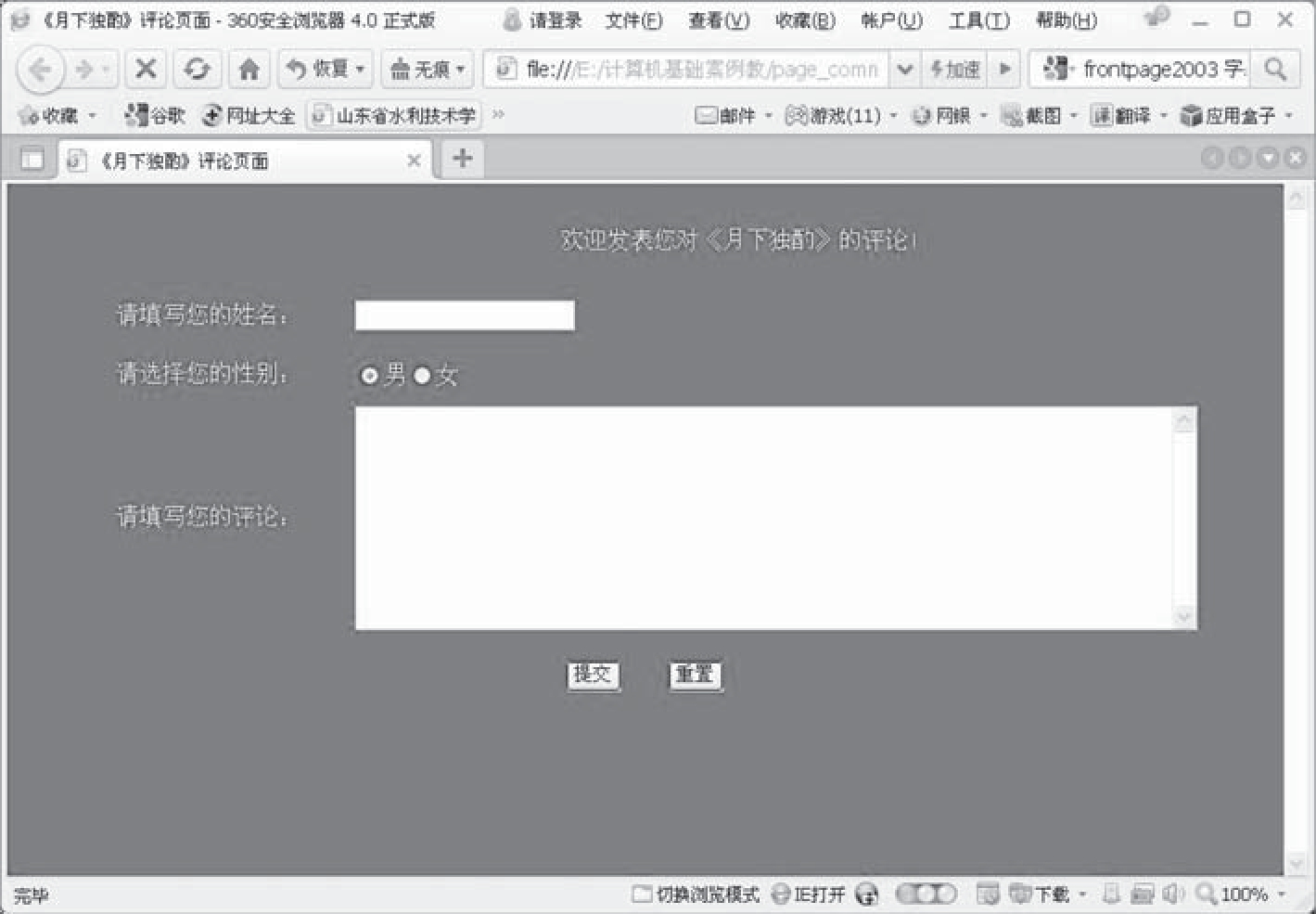The height and width of the screenshot is (914, 1316).
Task: Expand the 应用盒子 dropdown arrow
Action: [1289, 116]
